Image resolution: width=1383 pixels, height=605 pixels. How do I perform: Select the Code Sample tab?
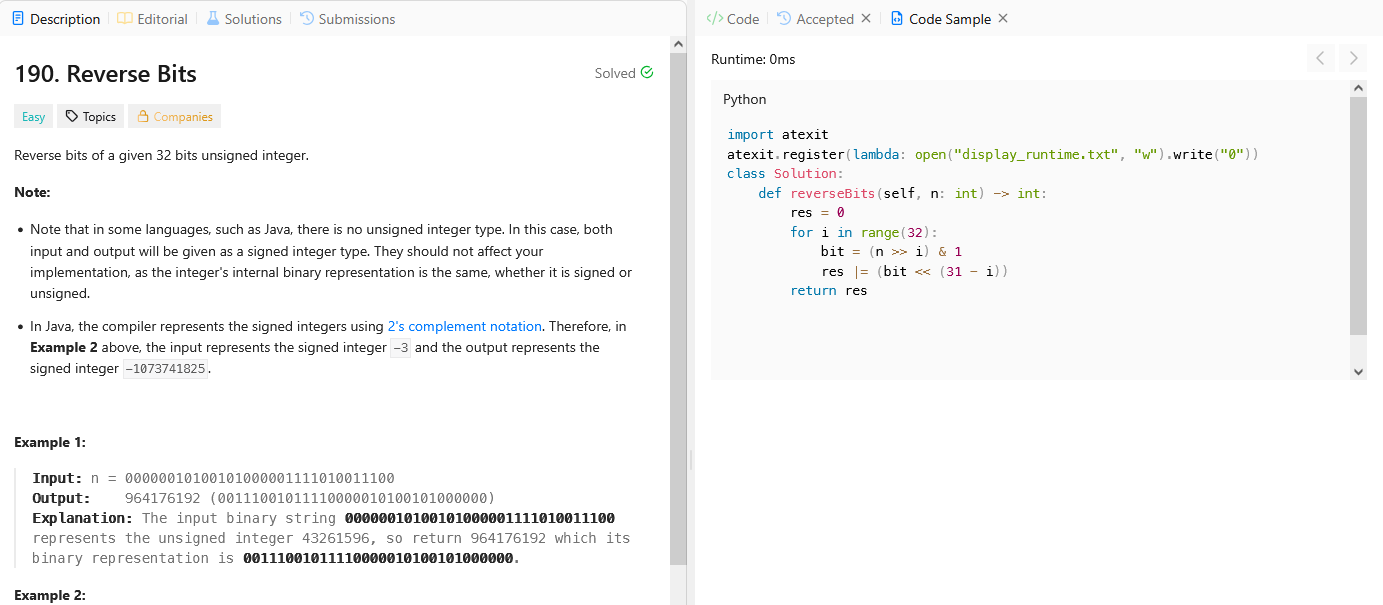pyautogui.click(x=940, y=19)
